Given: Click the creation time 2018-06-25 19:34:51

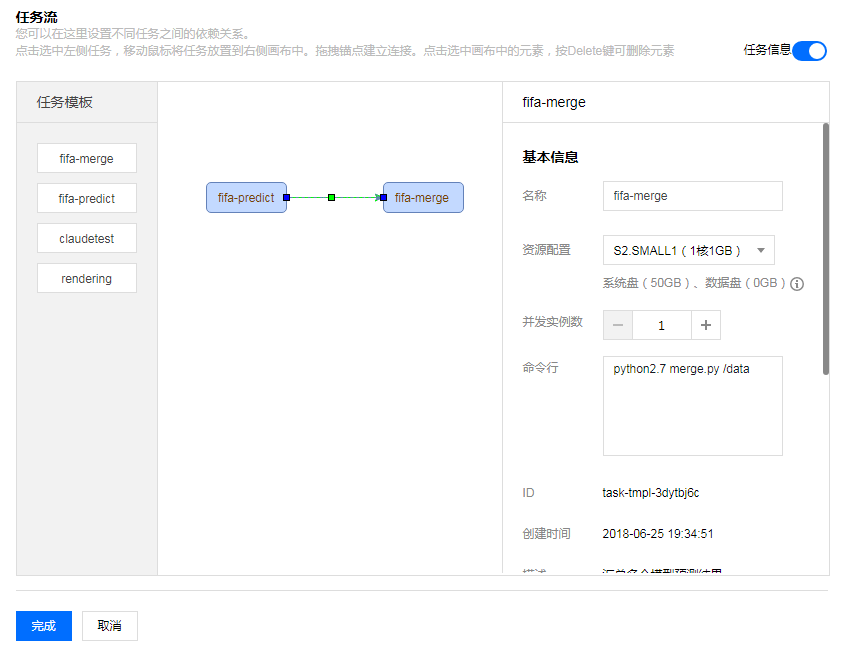Looking at the screenshot, I should coord(658,534).
